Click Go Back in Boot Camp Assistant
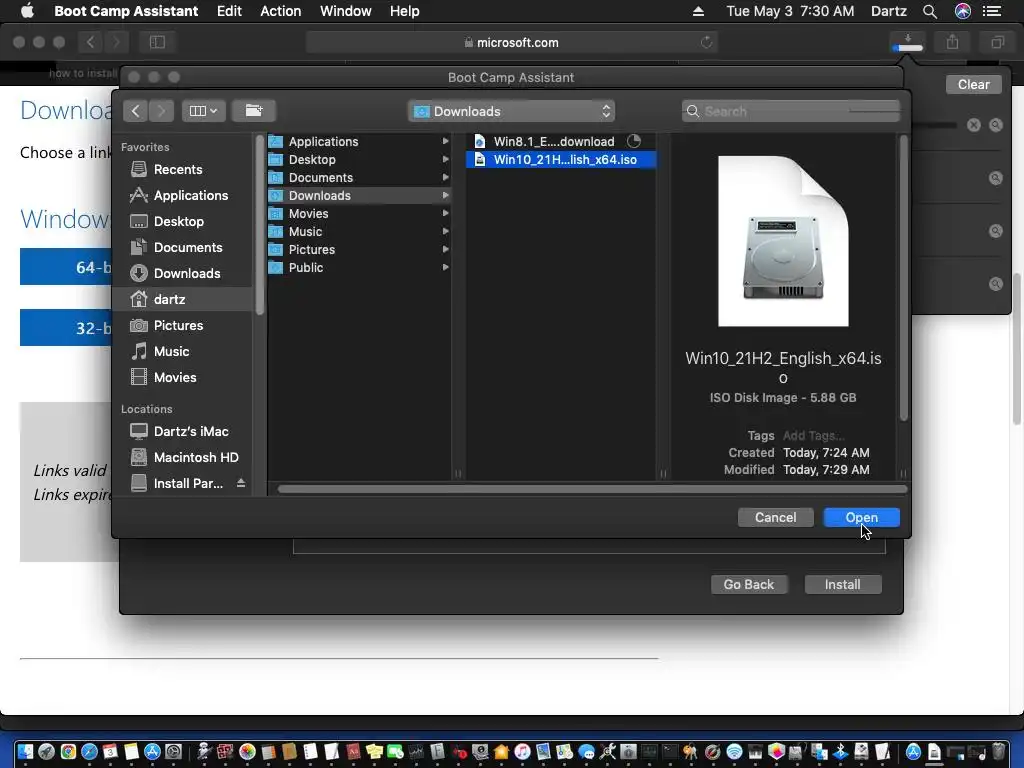 (x=748, y=584)
